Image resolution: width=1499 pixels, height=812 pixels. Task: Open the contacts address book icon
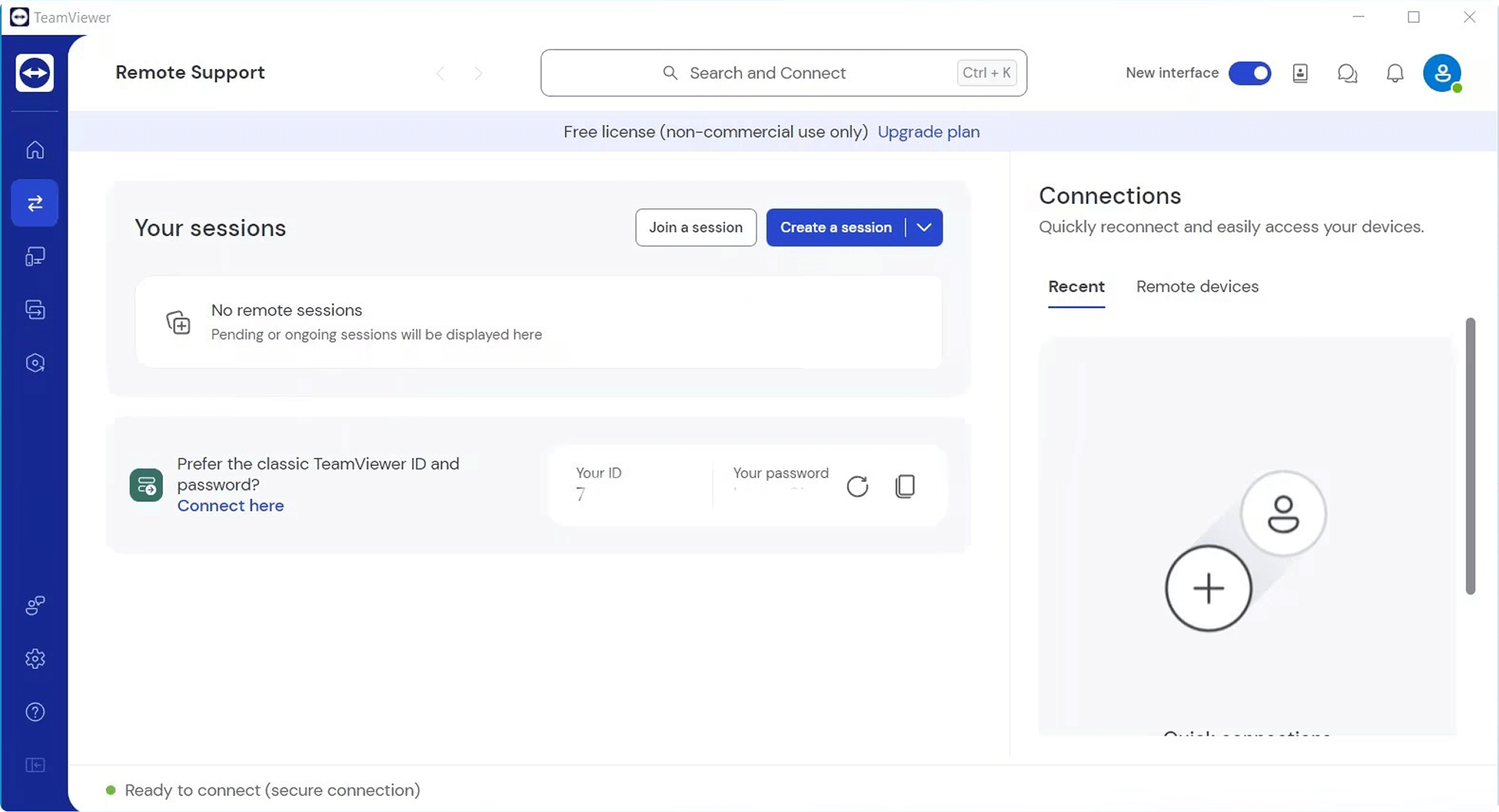coord(1300,73)
